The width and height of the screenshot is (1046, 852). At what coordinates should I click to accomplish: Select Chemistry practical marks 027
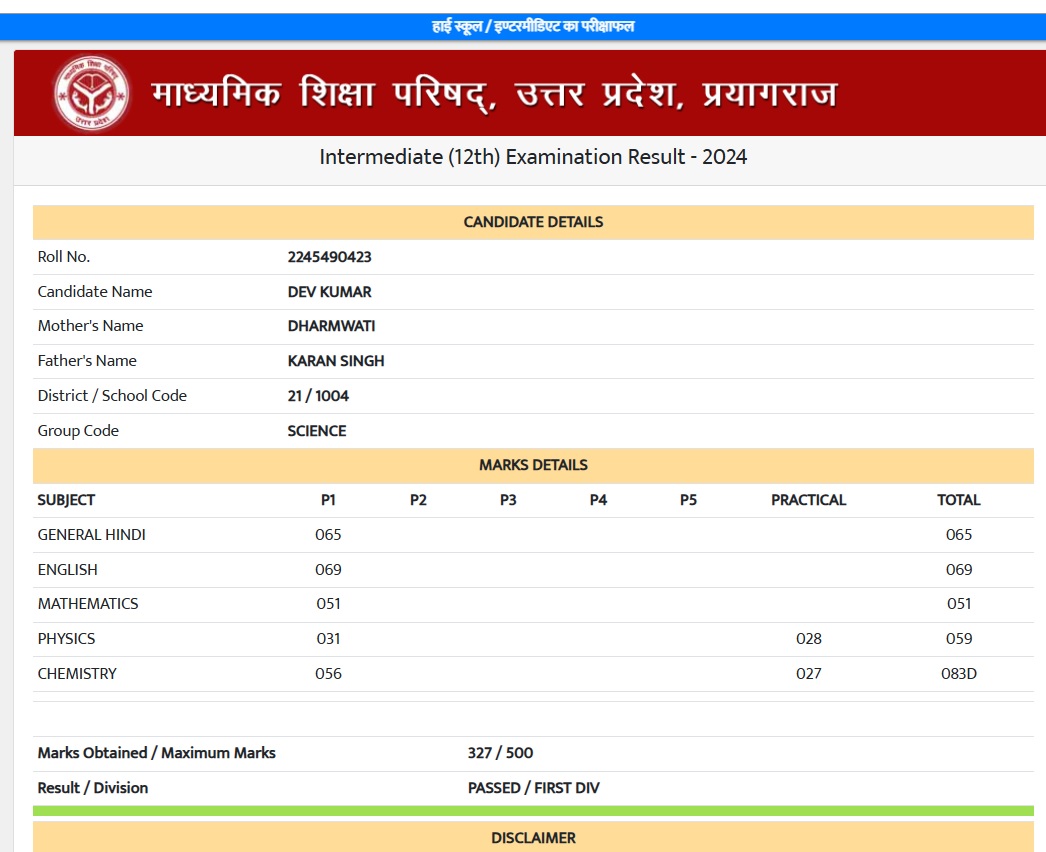click(x=809, y=674)
